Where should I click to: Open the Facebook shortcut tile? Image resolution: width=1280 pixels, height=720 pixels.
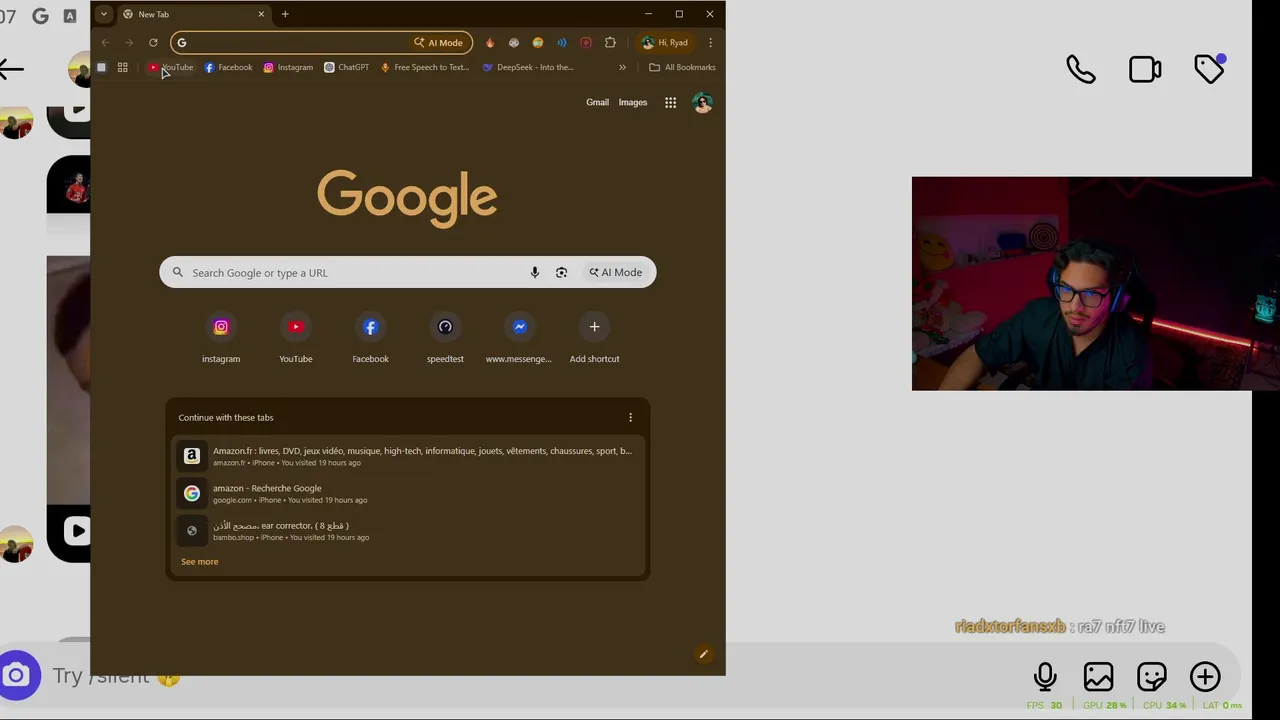tap(370, 338)
